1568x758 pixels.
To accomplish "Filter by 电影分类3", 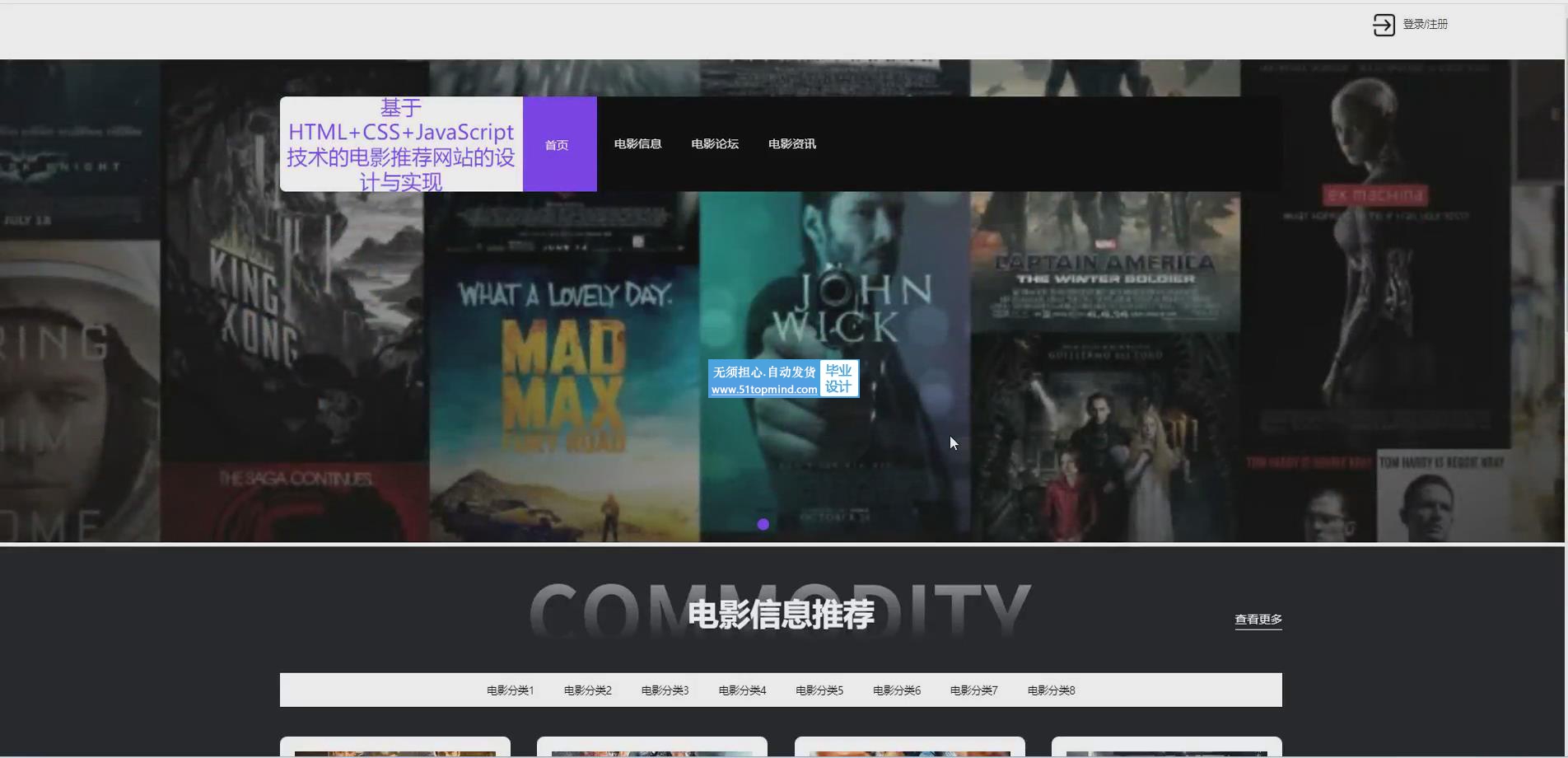I will pos(665,690).
